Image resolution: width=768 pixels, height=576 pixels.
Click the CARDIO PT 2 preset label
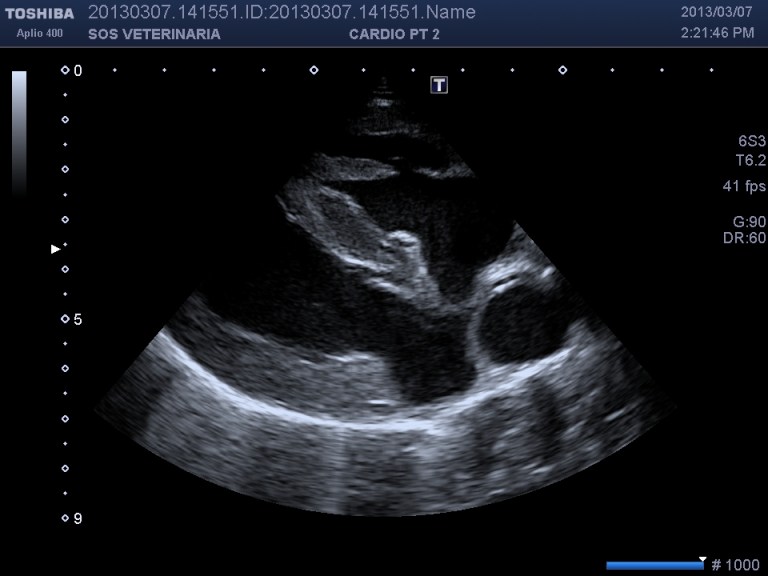pyautogui.click(x=394, y=34)
